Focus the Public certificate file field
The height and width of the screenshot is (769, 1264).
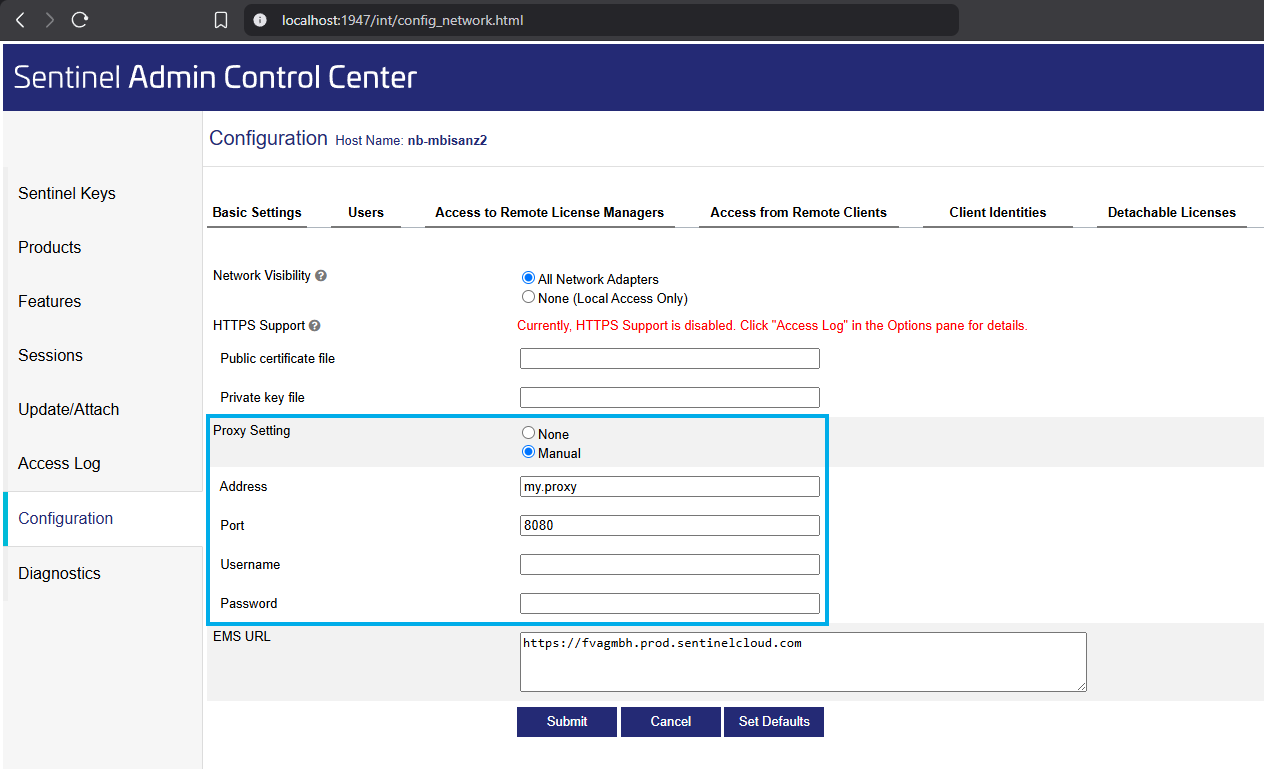(670, 358)
